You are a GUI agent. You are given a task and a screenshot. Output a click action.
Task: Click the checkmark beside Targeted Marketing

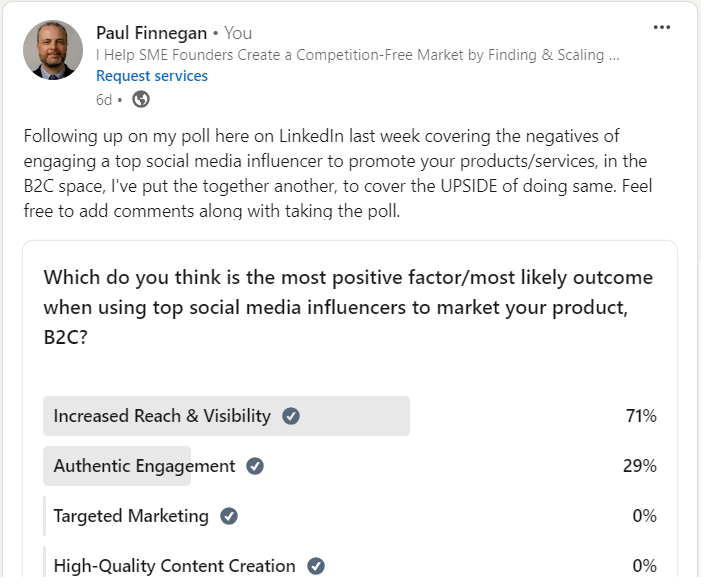[229, 516]
